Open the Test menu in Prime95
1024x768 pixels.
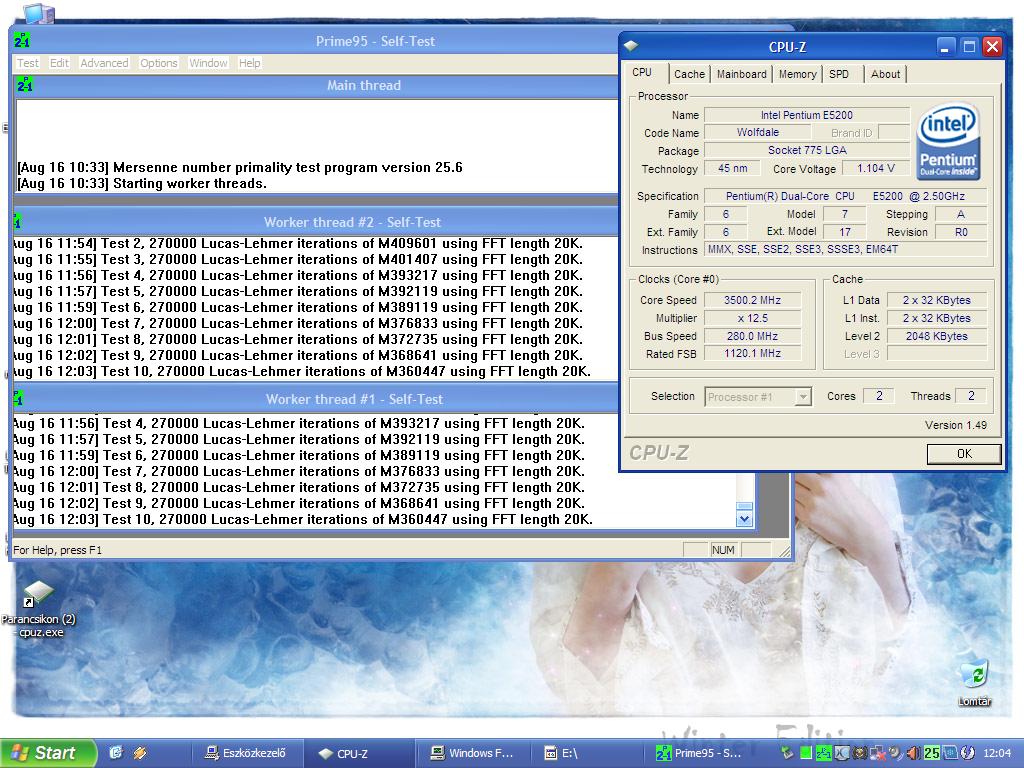click(27, 63)
